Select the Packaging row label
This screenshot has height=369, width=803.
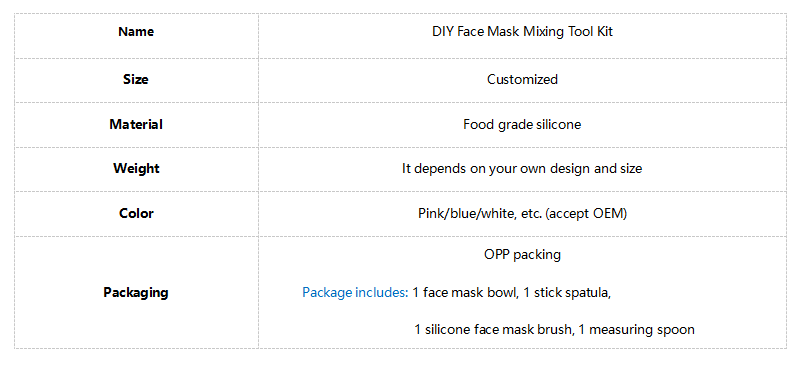point(136,292)
